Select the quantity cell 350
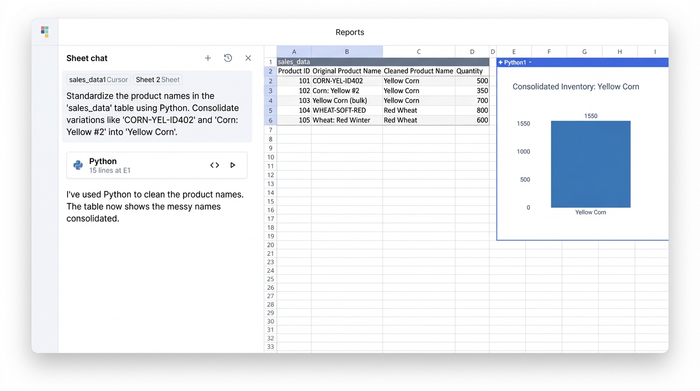This screenshot has width=700, height=391. tap(472, 91)
